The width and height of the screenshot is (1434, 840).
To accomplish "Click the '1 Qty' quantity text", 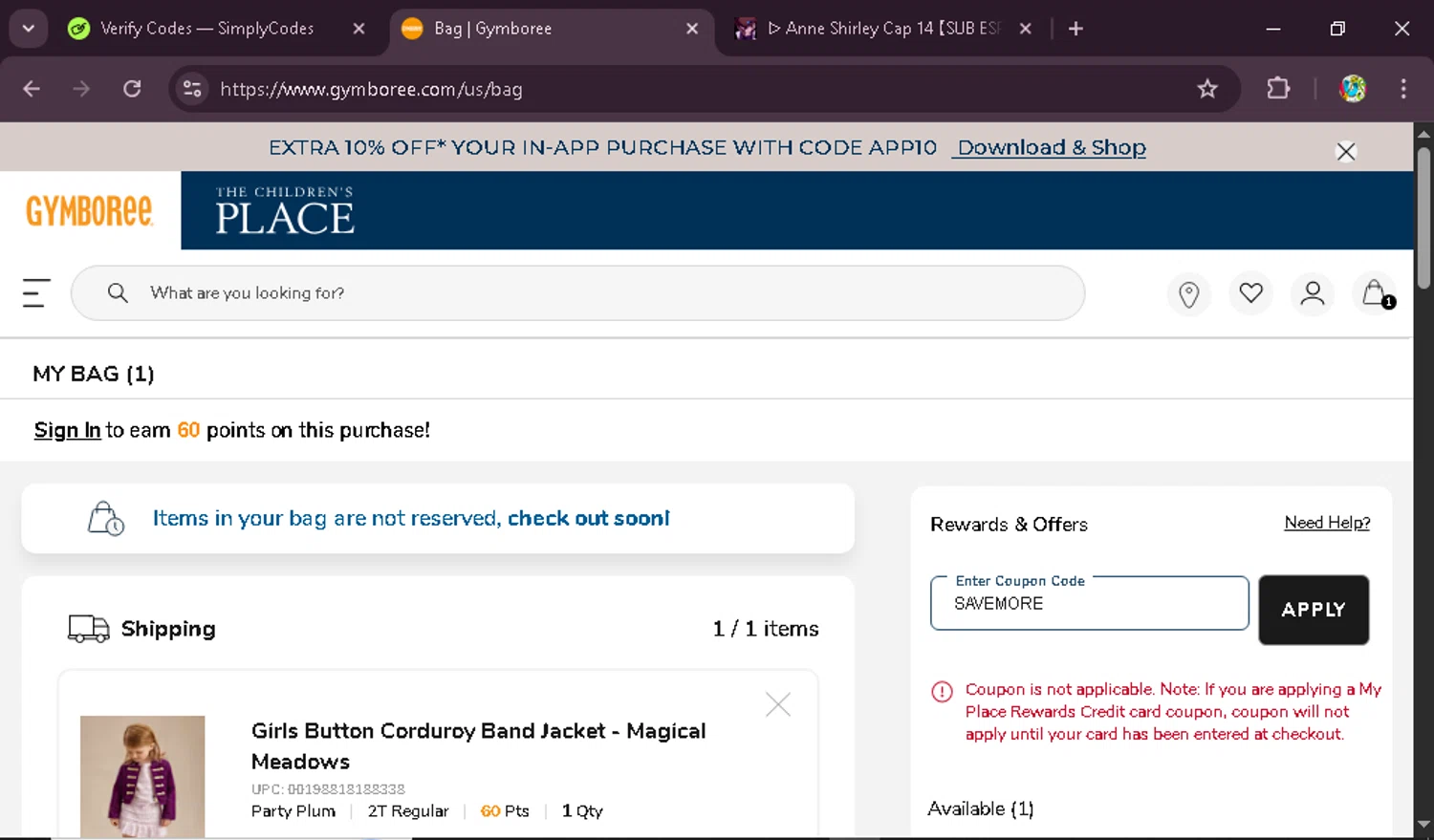I will 582,811.
